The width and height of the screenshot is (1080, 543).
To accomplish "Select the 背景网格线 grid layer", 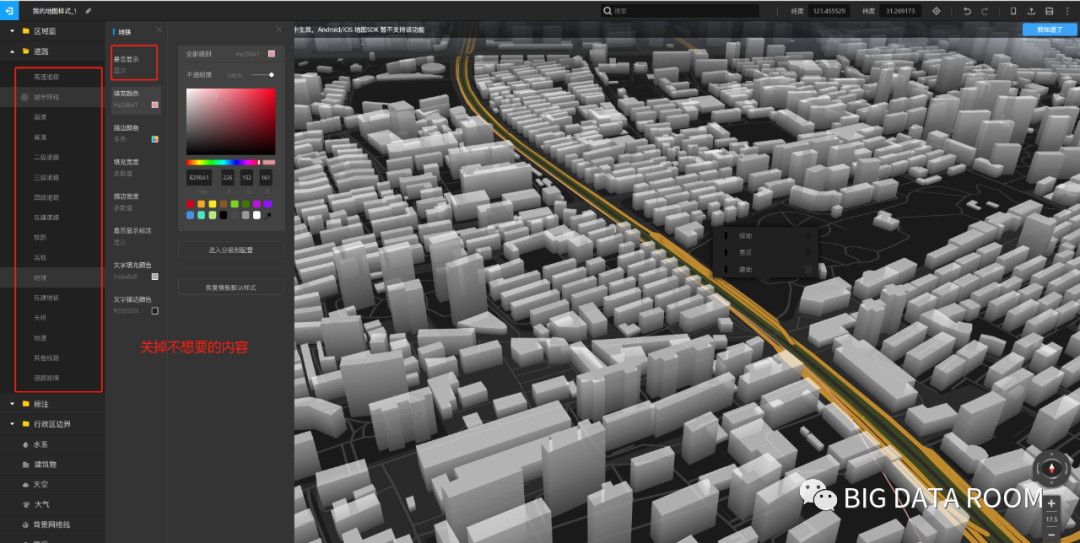I will click(52, 524).
